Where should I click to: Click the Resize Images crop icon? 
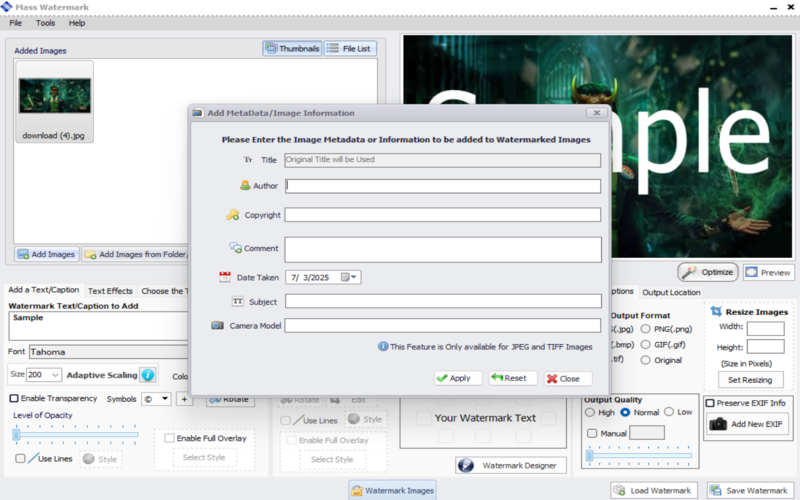click(716, 311)
